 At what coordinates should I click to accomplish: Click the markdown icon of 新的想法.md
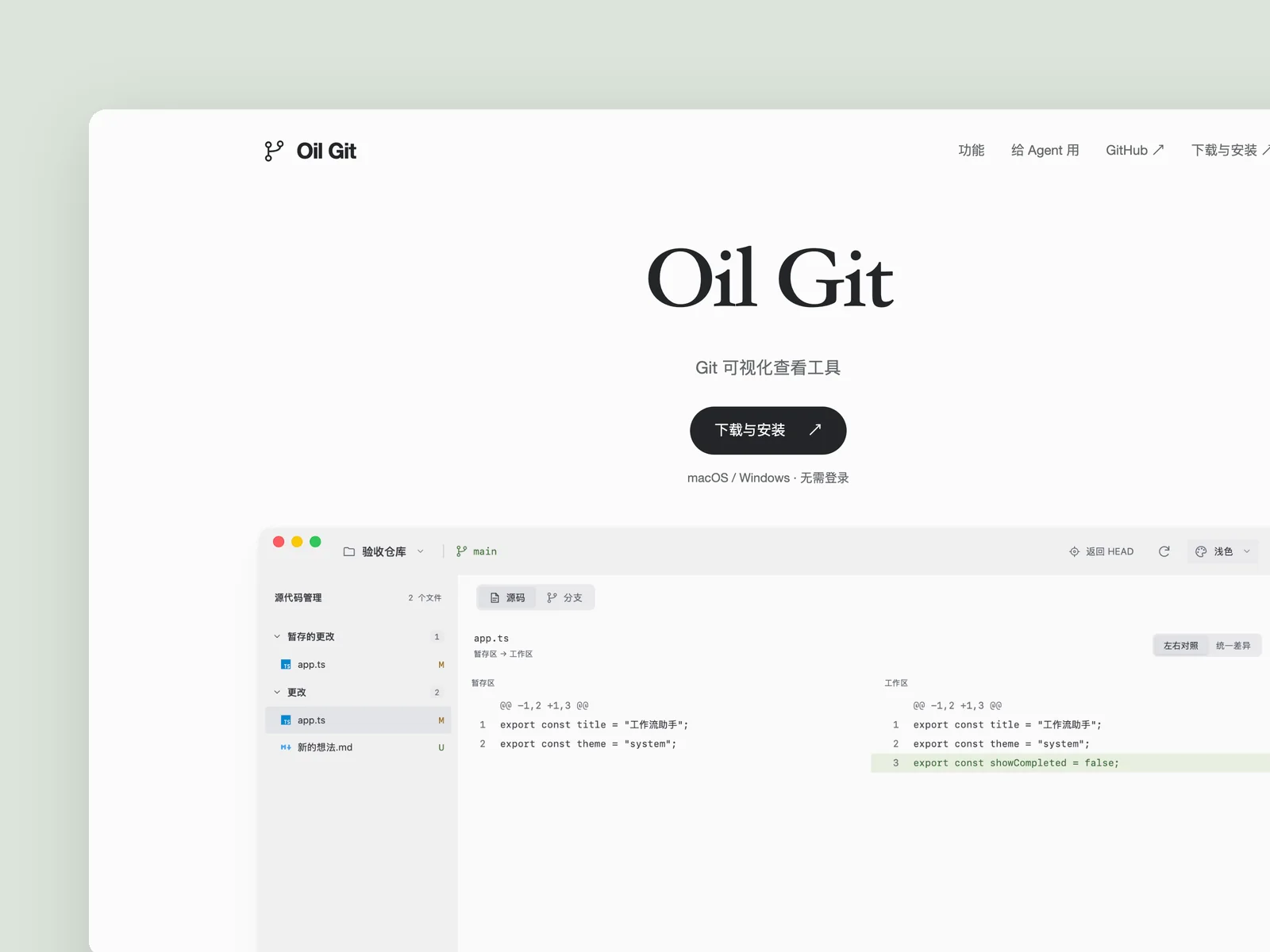[286, 747]
